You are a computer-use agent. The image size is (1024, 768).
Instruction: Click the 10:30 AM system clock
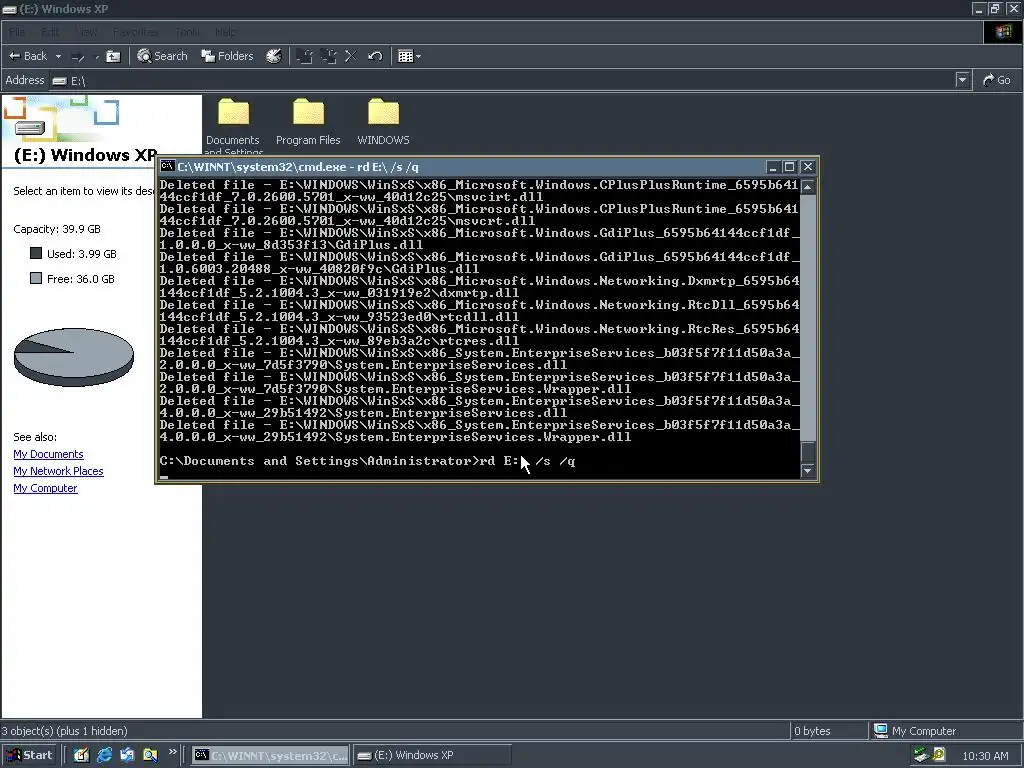coord(985,756)
